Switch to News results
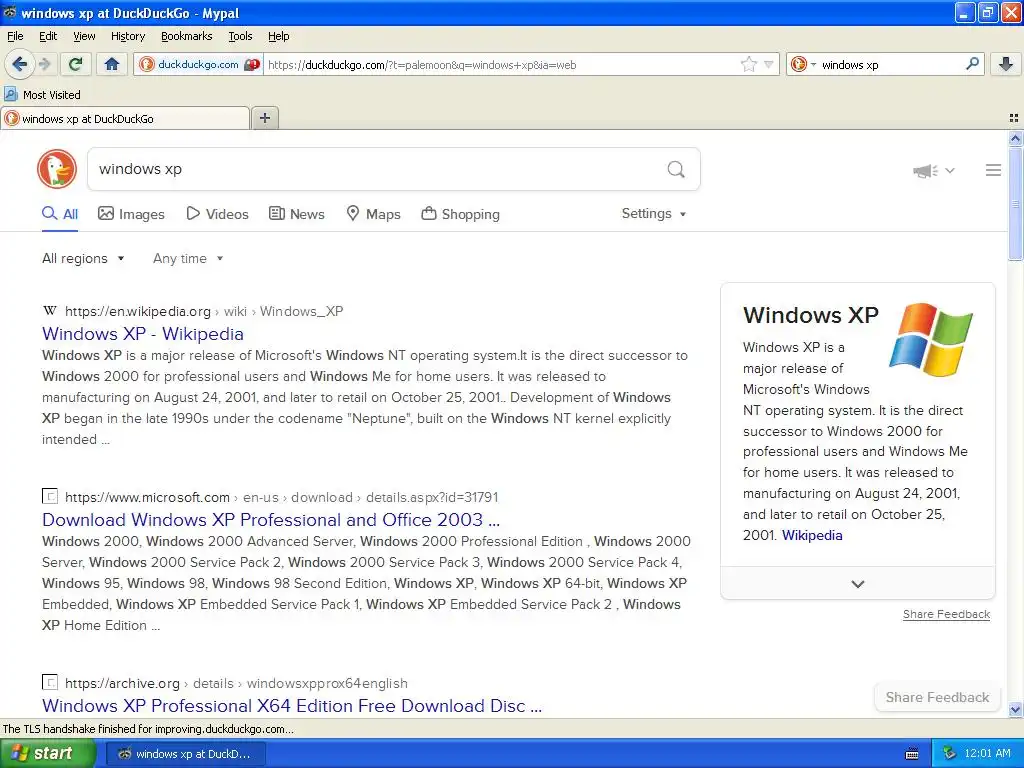Viewport: 1024px width, 768px height. (297, 214)
